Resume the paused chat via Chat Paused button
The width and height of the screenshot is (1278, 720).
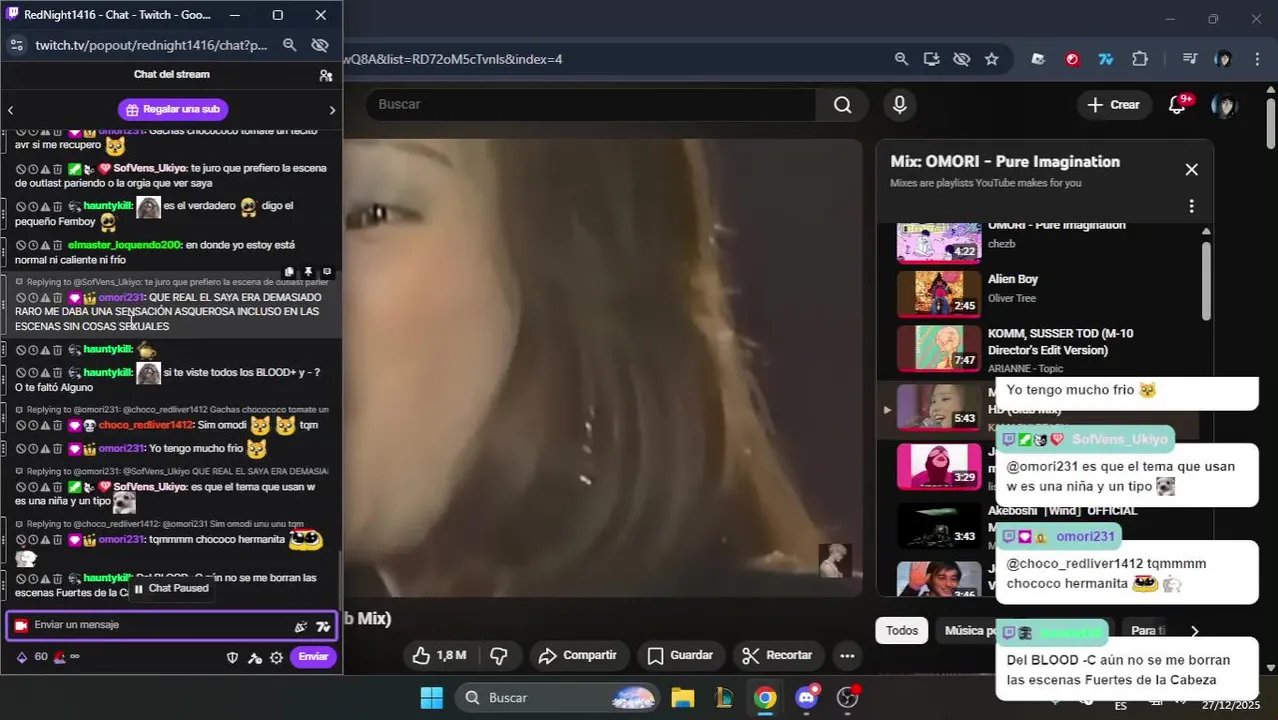tap(171, 588)
